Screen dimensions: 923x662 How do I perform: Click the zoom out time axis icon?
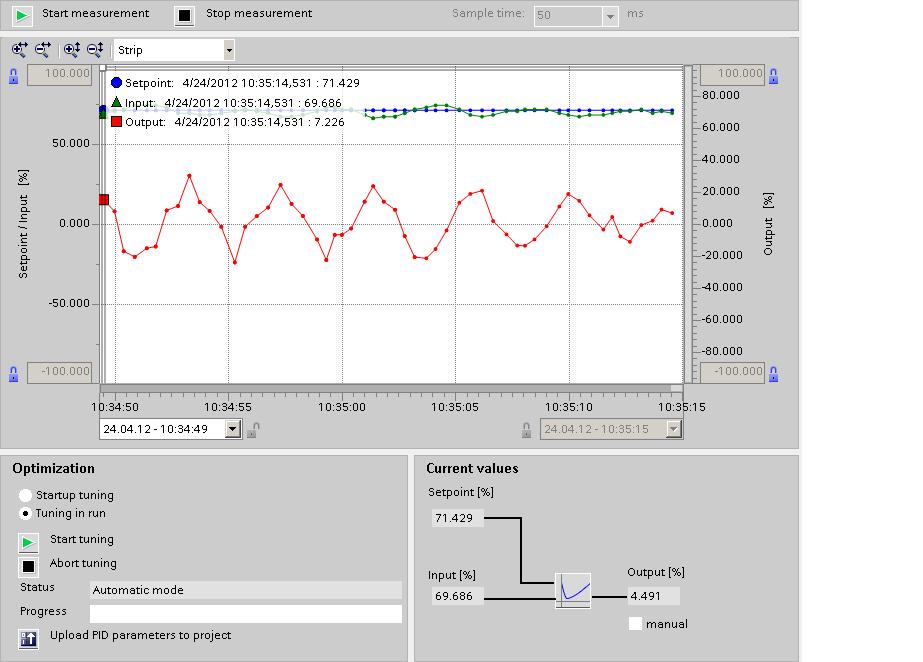(42, 50)
